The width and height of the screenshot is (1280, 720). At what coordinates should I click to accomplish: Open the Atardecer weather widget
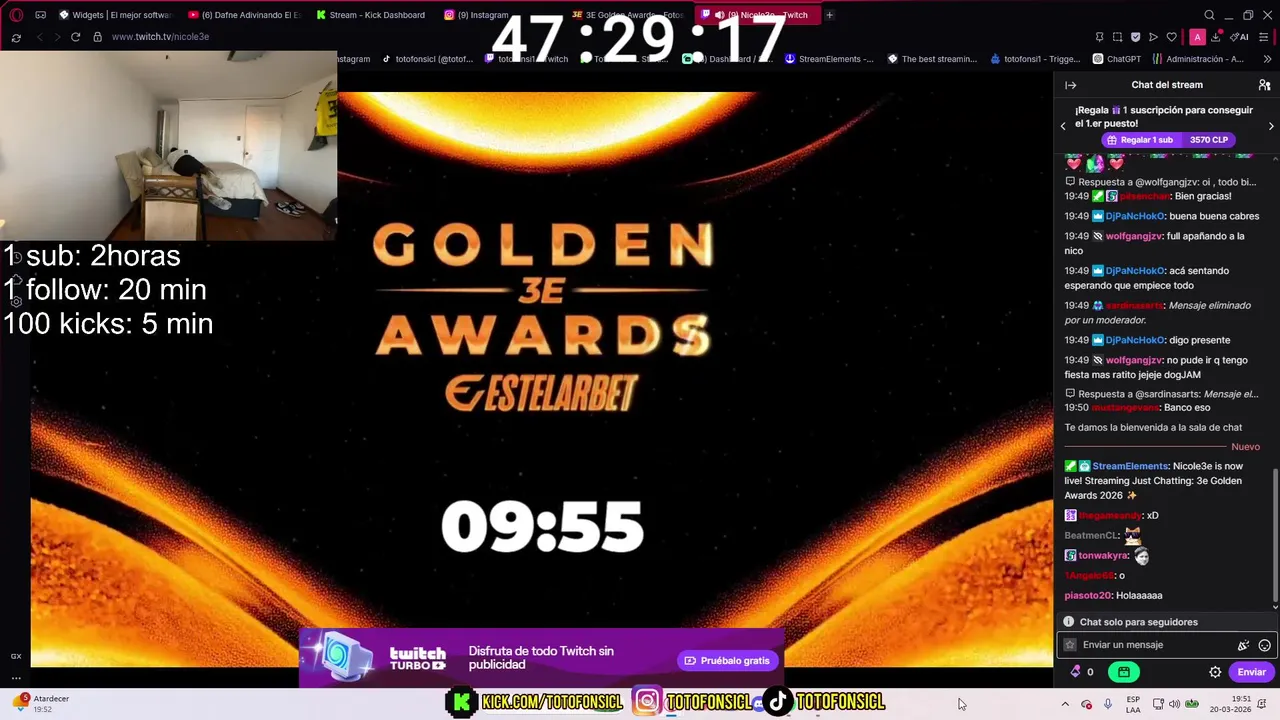(43, 704)
